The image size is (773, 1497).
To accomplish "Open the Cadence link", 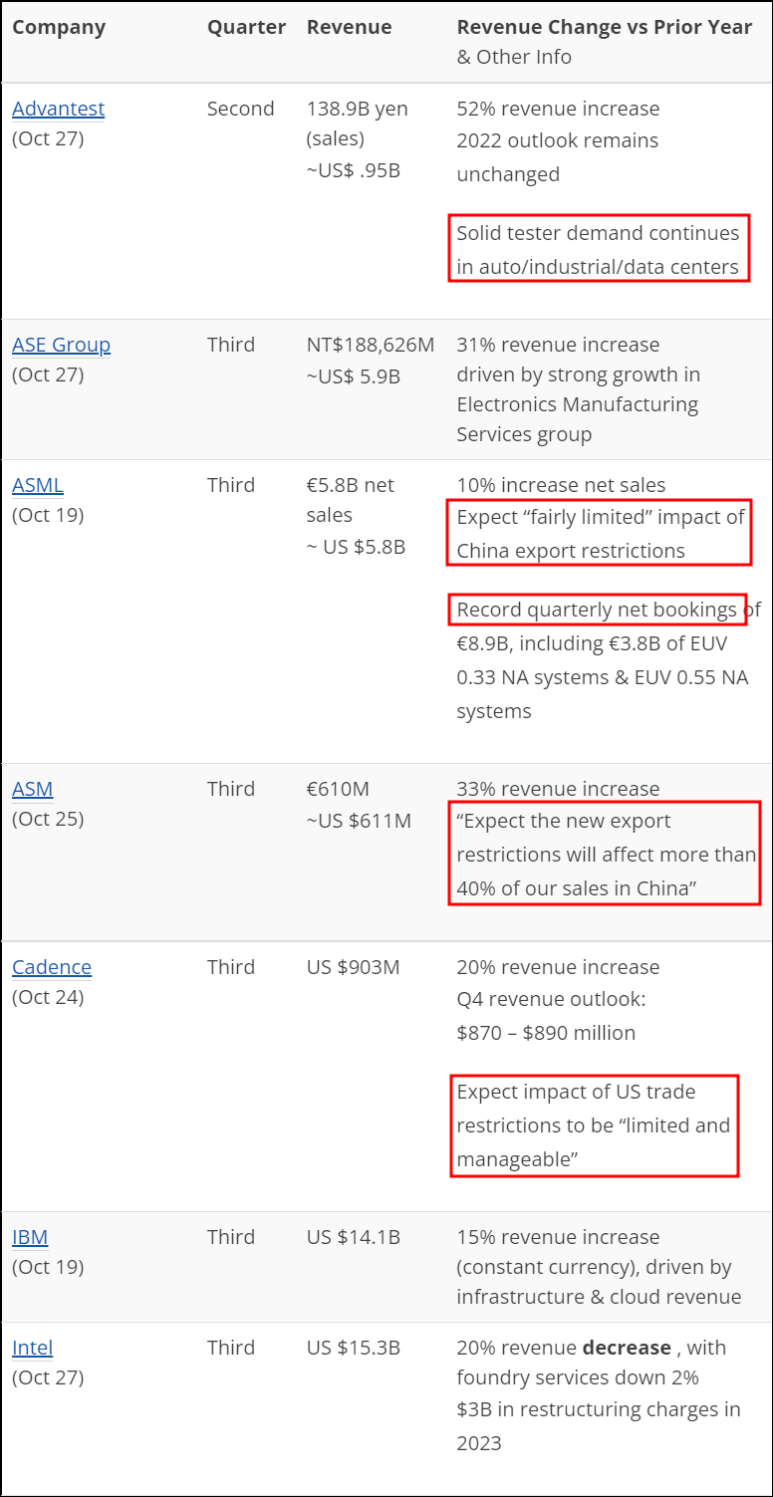I will tap(52, 967).
